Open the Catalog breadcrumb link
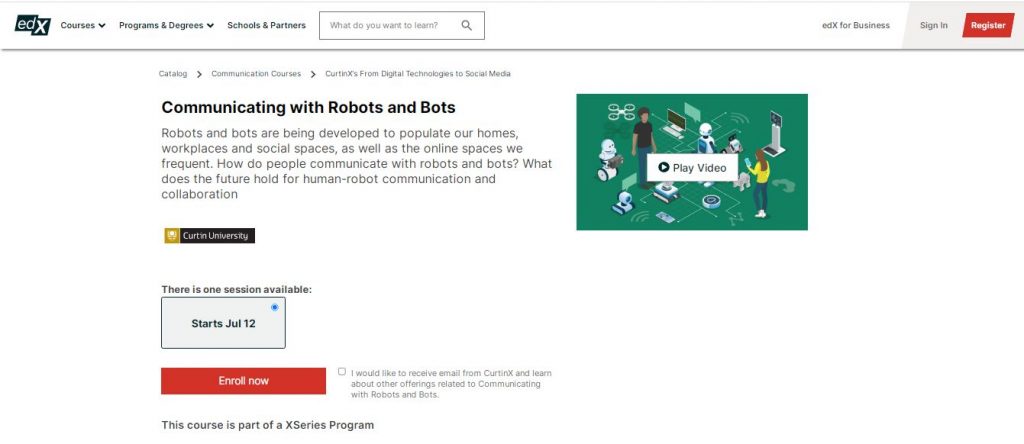This screenshot has height=444, width=1024. tap(173, 74)
